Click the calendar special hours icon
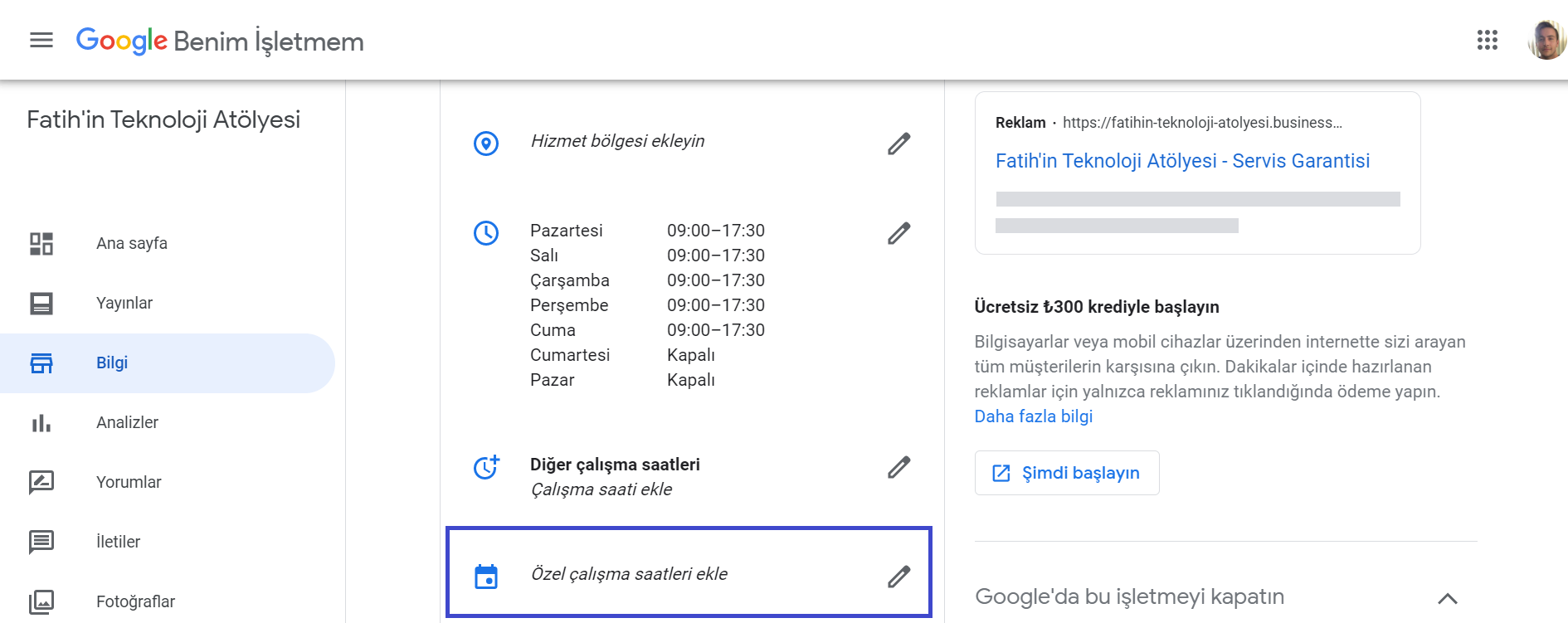 (x=486, y=577)
